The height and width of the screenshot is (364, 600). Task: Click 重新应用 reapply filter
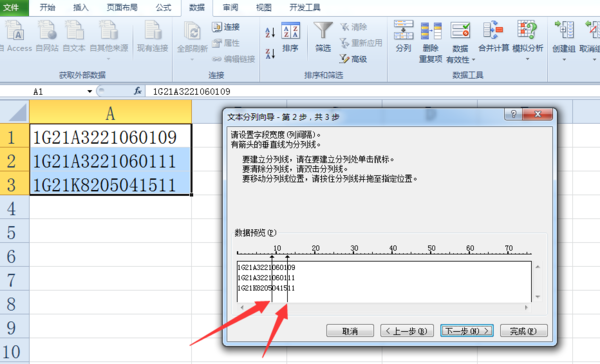pos(361,43)
